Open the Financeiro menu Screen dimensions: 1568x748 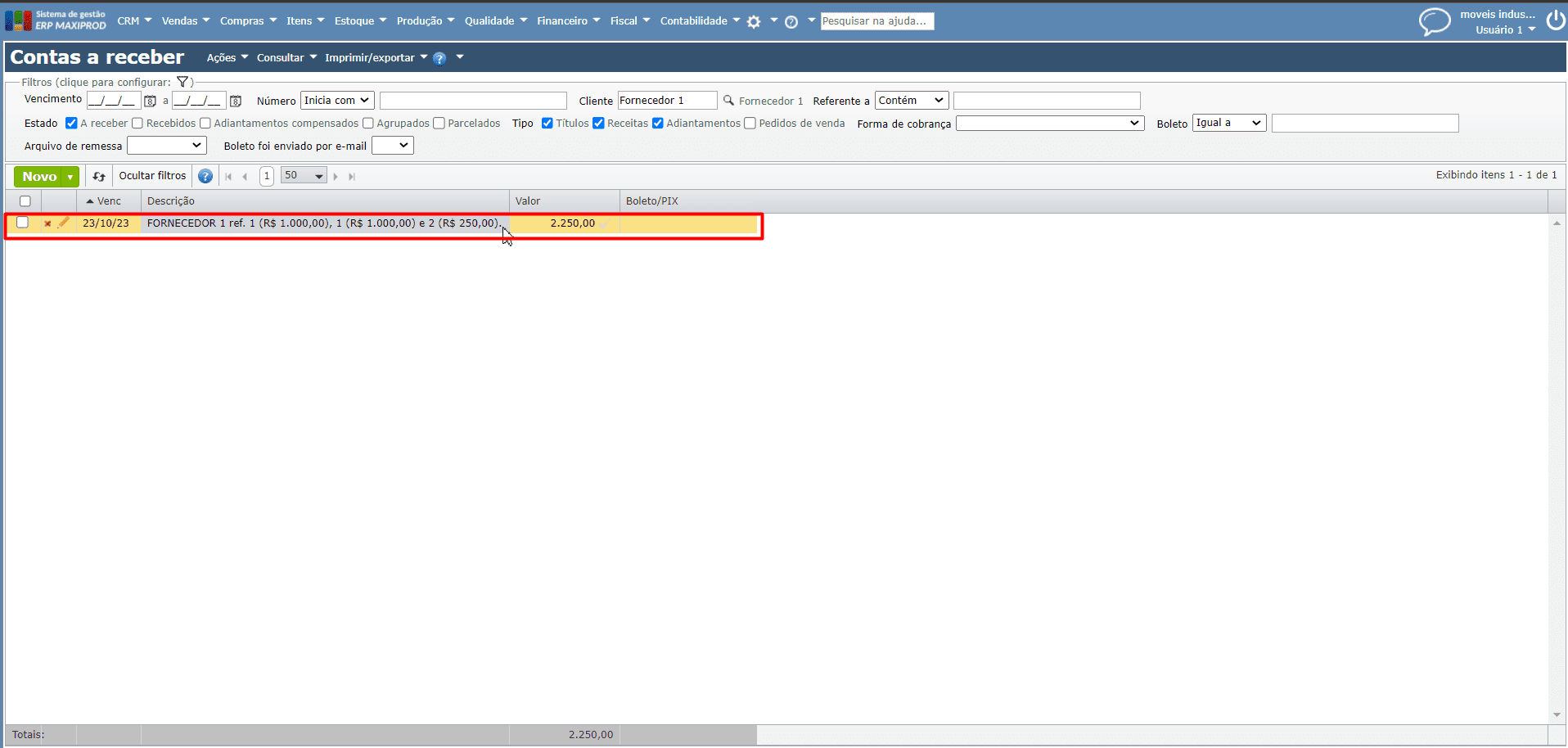[x=569, y=21]
